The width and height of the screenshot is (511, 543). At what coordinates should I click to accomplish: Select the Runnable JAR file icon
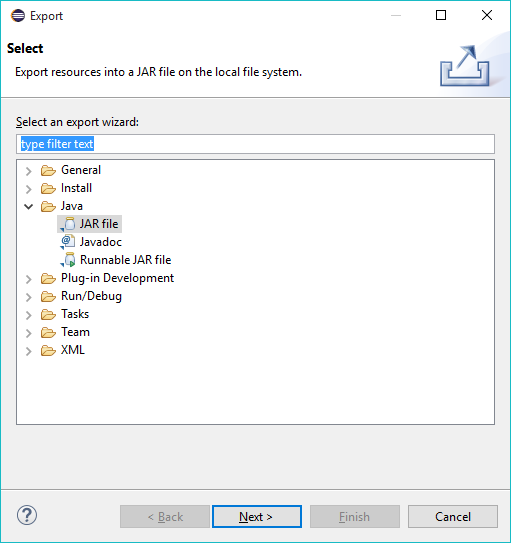pyautogui.click(x=68, y=260)
